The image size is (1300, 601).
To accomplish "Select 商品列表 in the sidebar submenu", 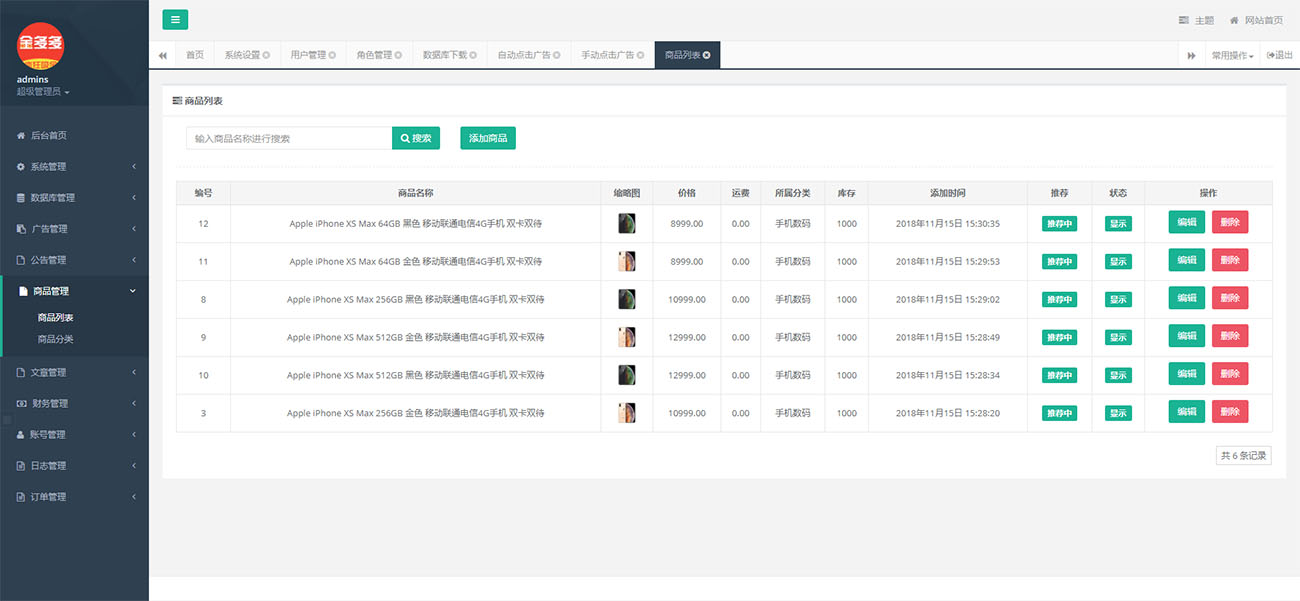I will tap(56, 317).
